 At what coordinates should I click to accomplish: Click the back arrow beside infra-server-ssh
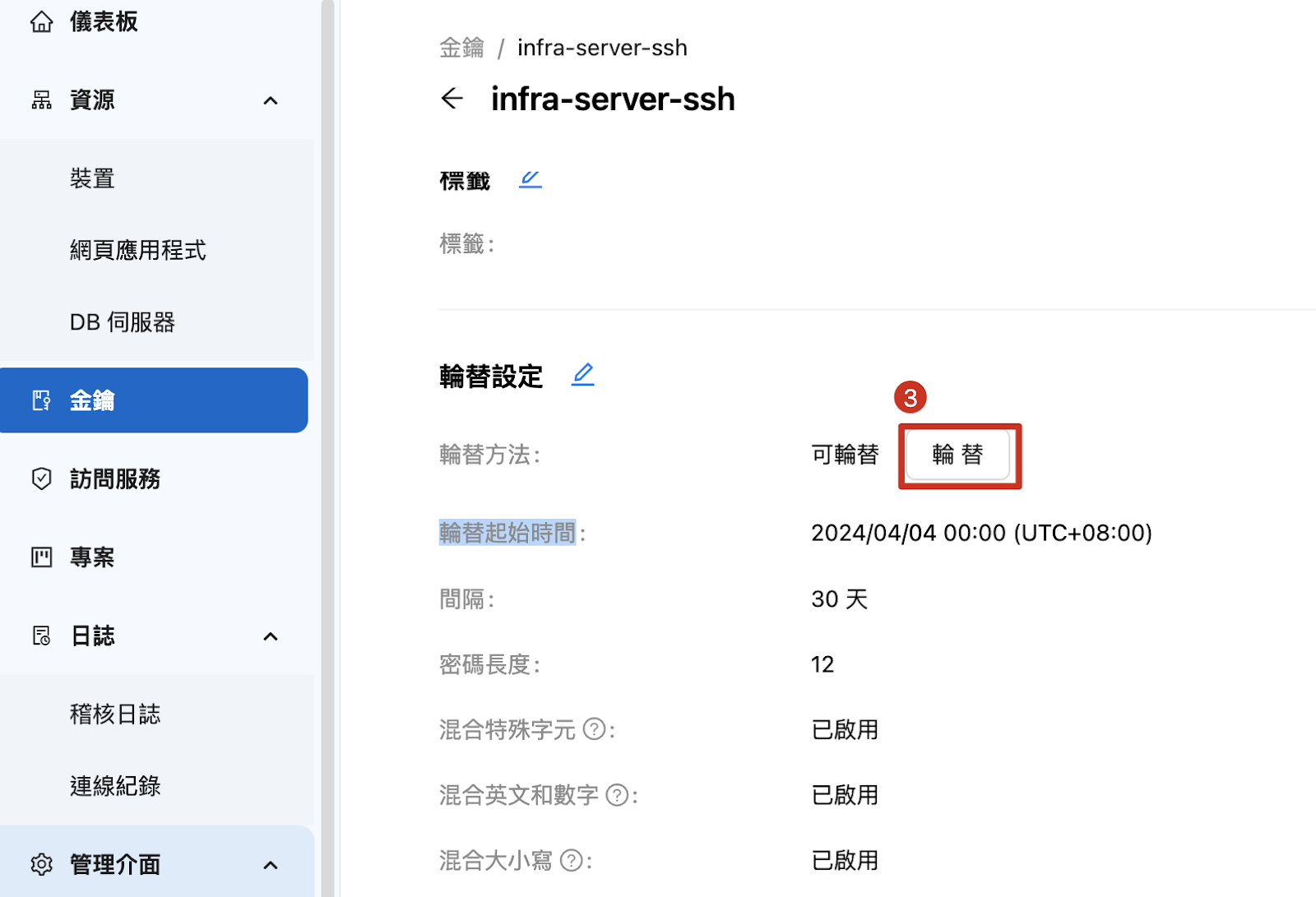point(452,99)
